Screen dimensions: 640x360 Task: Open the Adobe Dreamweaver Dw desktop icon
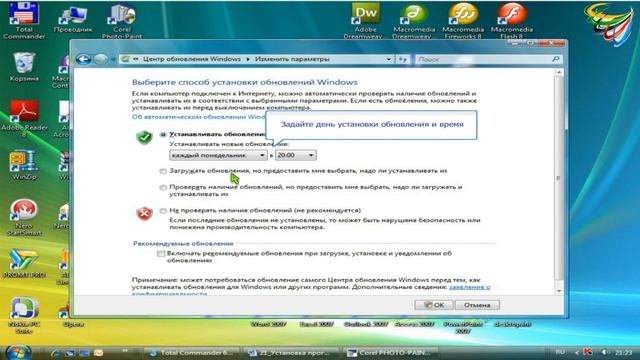365,20
